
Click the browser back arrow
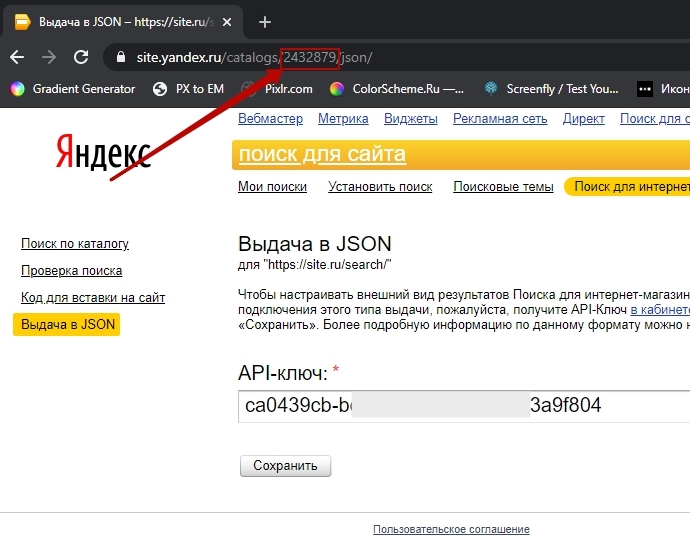tap(17, 57)
